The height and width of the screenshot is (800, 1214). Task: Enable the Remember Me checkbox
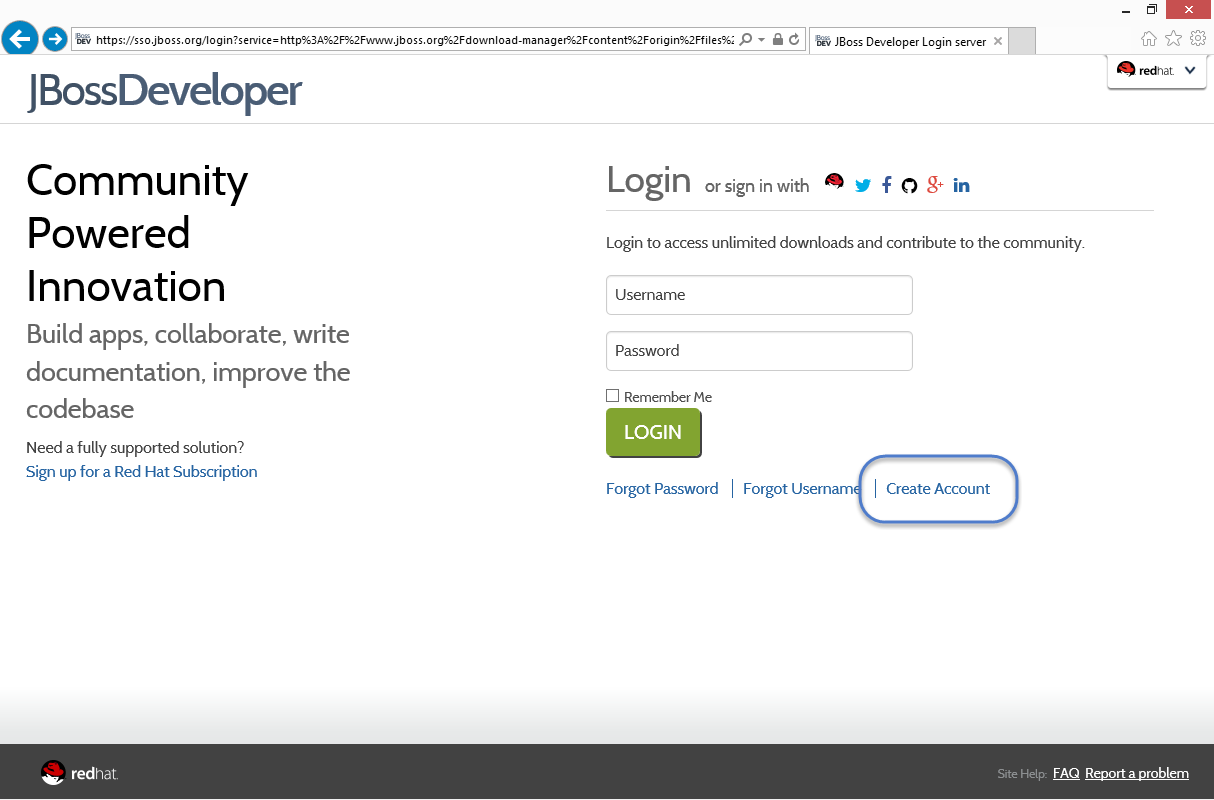click(x=613, y=396)
